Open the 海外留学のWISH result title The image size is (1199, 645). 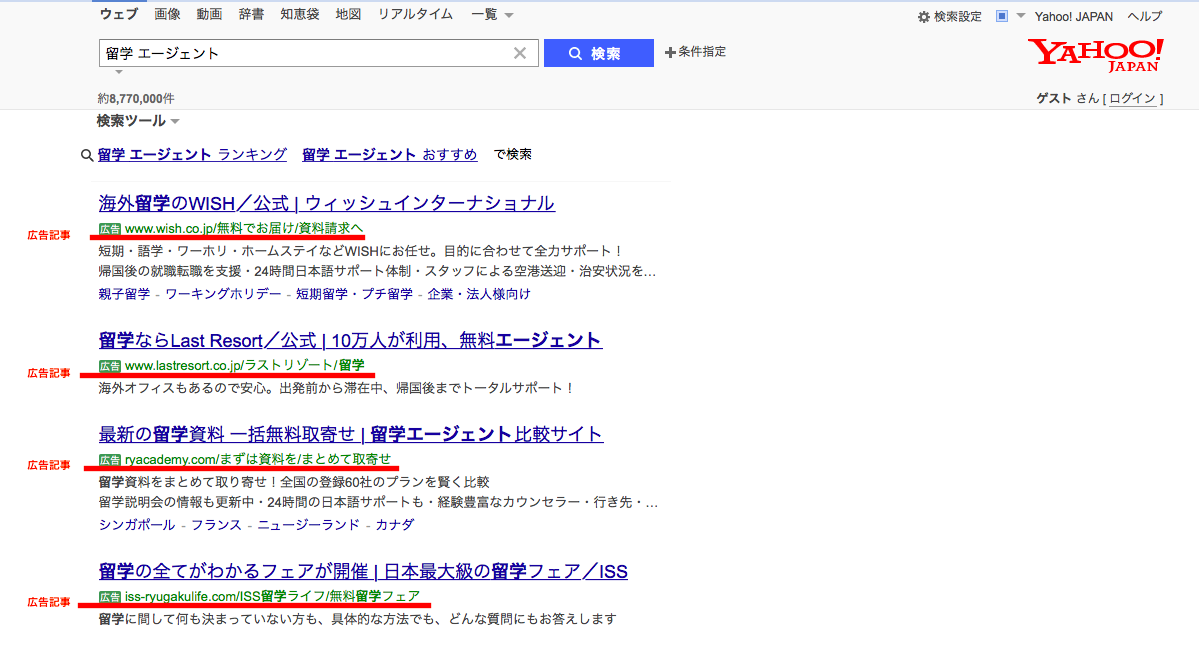point(326,203)
